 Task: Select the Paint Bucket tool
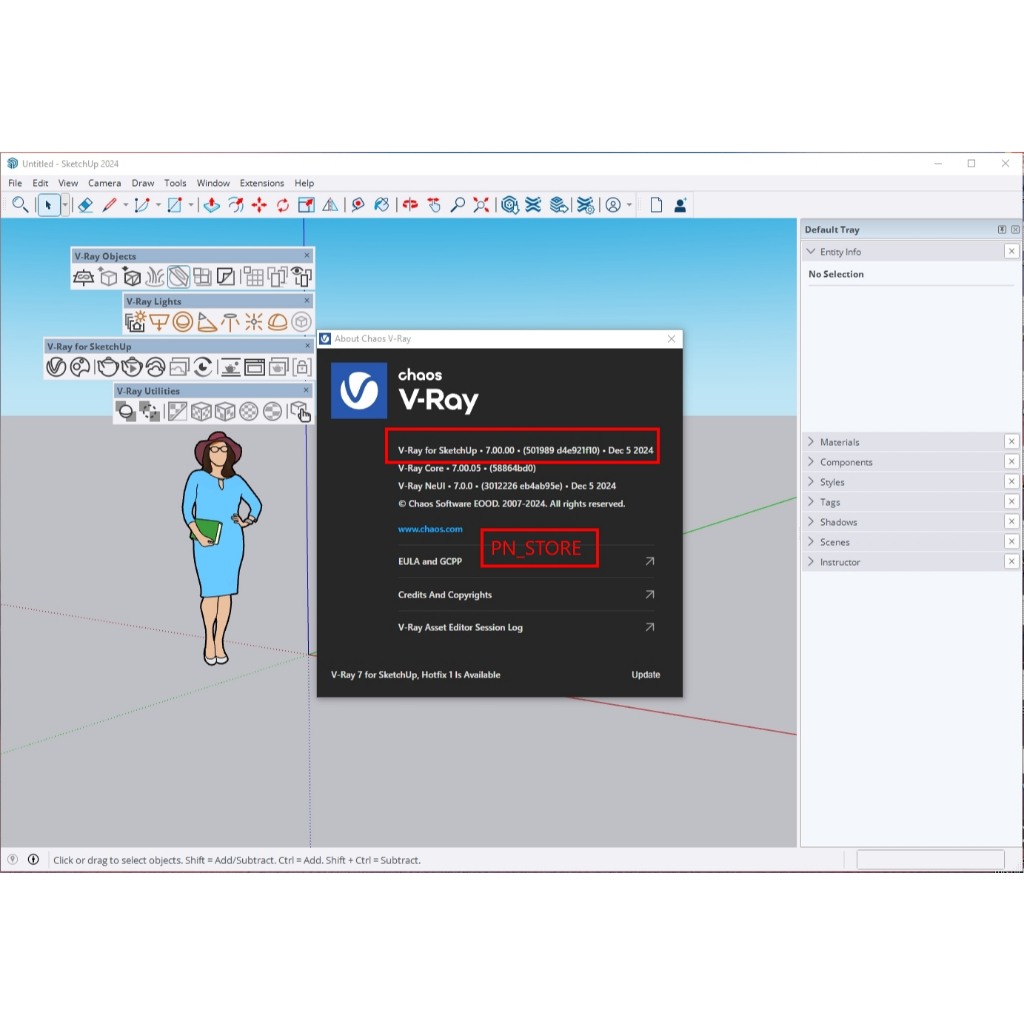coord(382,205)
